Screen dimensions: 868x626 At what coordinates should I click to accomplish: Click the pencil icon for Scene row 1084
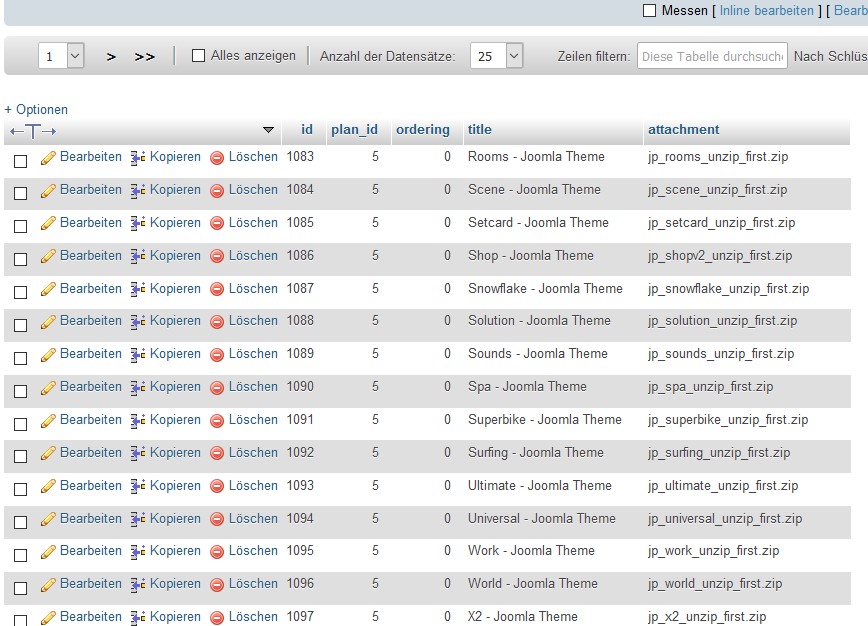click(x=48, y=191)
